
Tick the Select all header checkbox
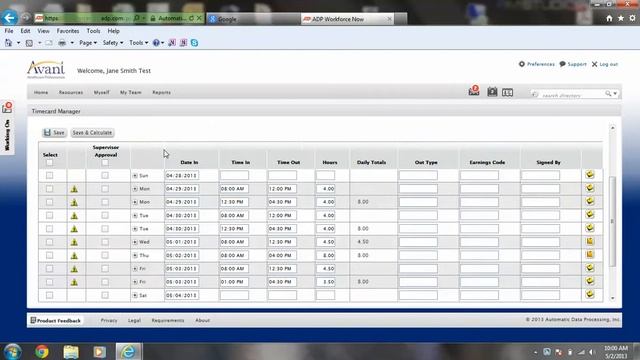(49, 162)
